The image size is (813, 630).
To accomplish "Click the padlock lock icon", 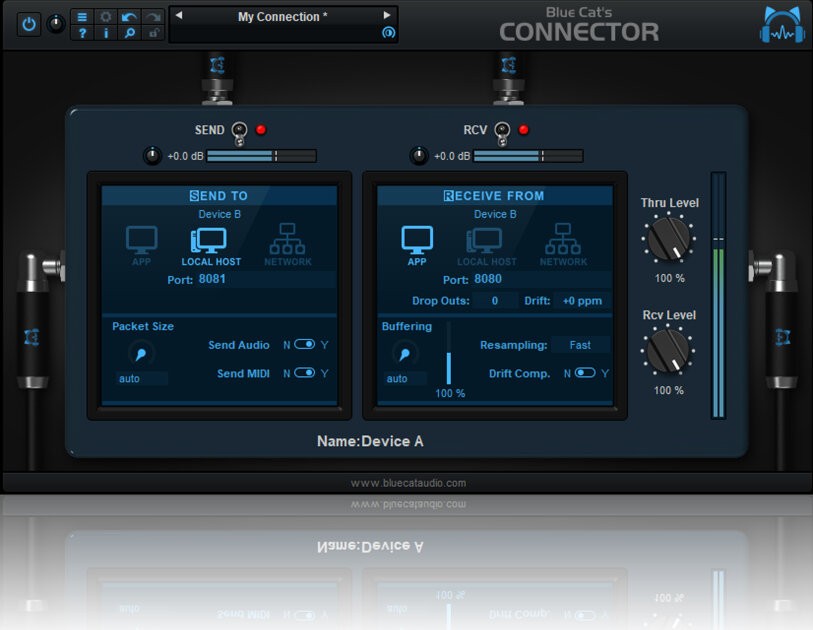I will pos(153,33).
